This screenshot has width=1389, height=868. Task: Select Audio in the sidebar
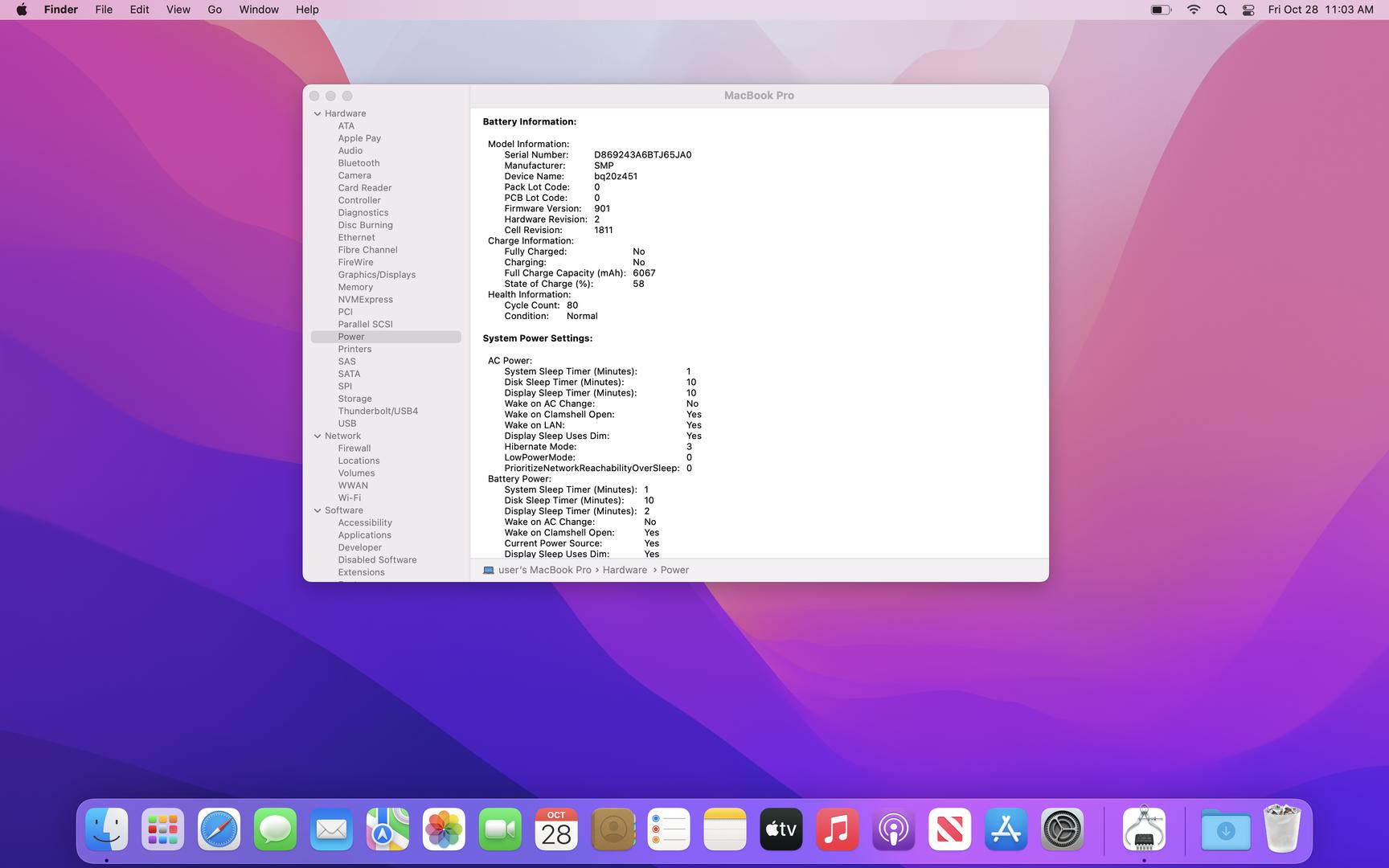(350, 151)
